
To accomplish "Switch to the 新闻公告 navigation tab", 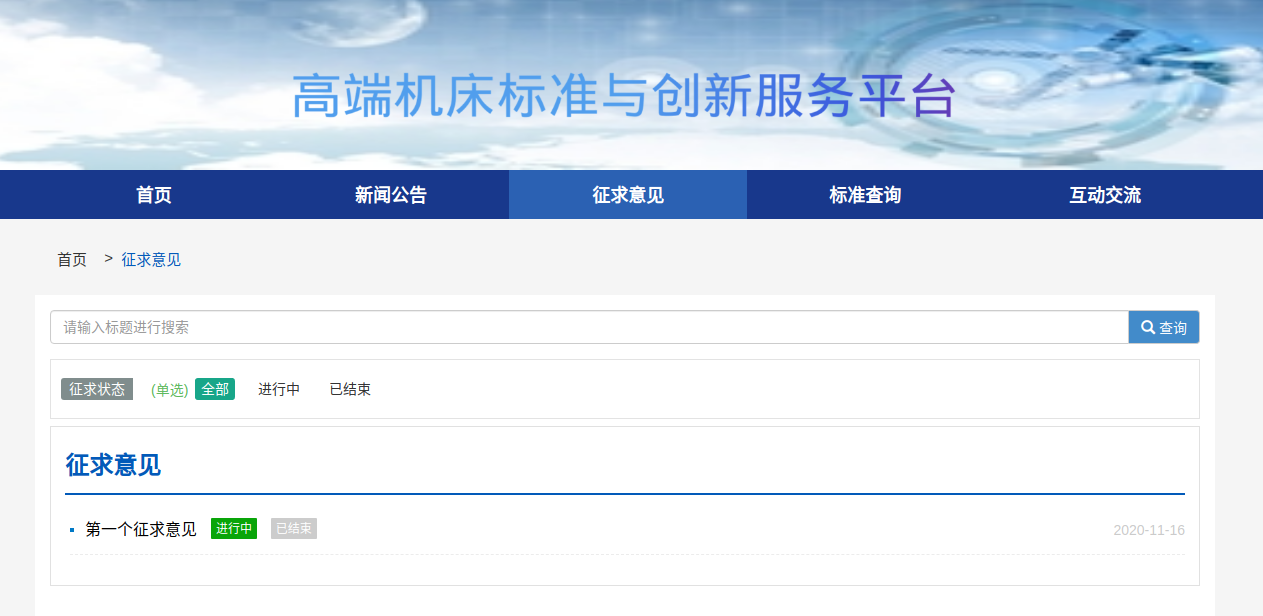I will [391, 195].
